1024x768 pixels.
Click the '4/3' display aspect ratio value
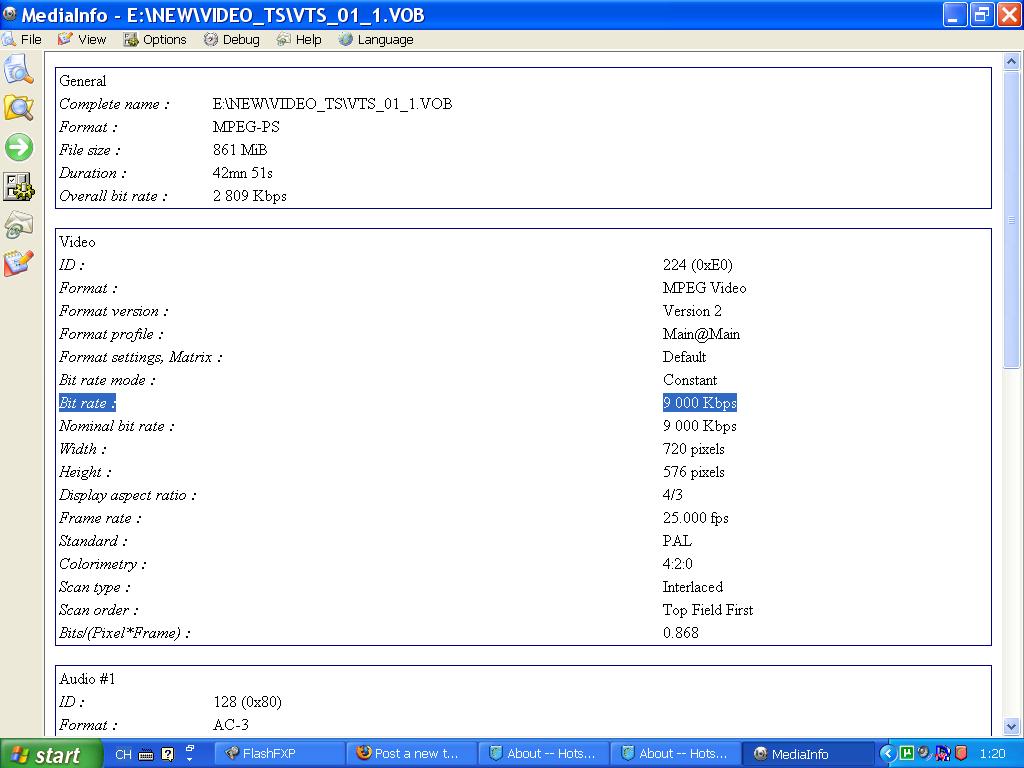pos(672,495)
